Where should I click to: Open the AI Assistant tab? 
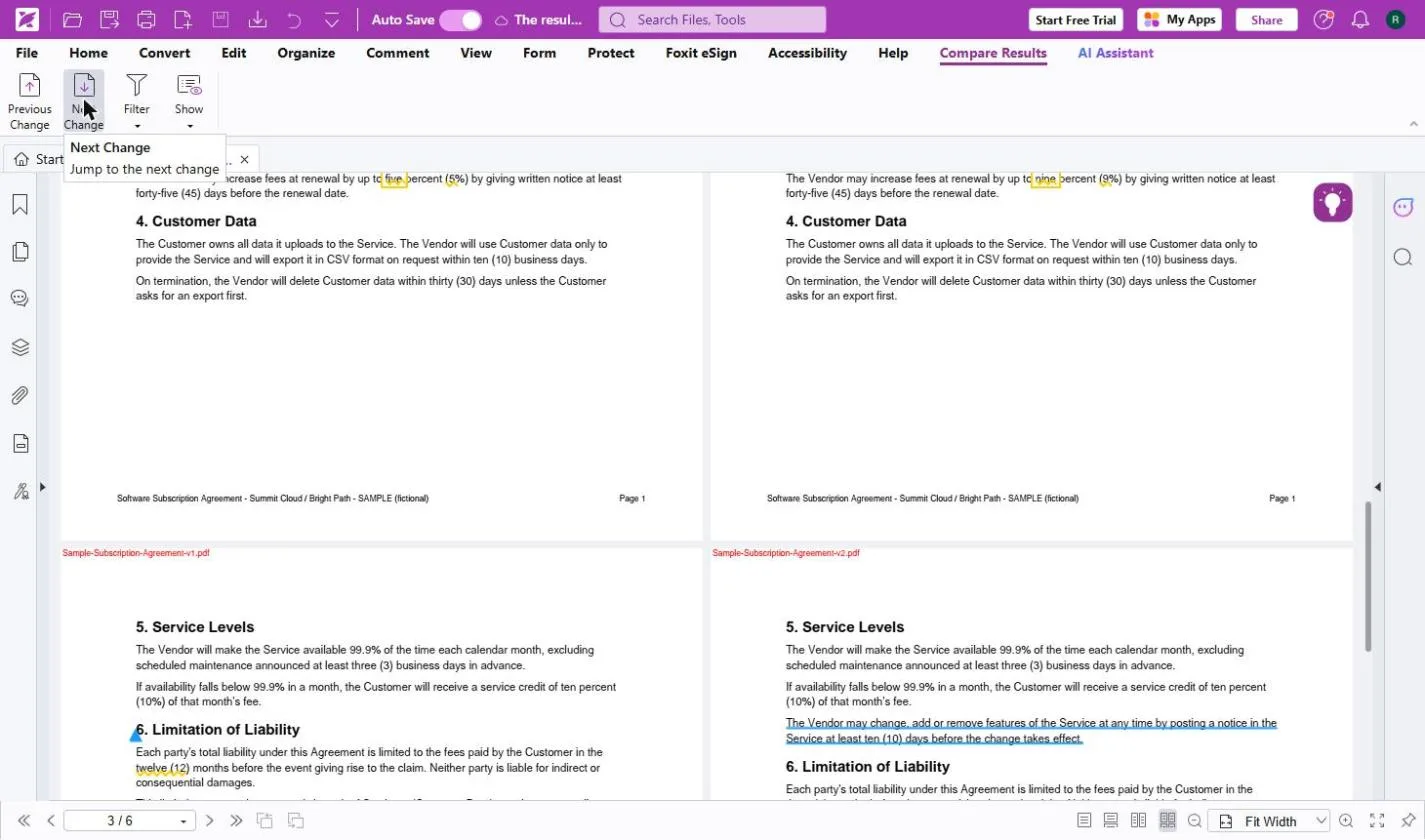[x=1116, y=53]
